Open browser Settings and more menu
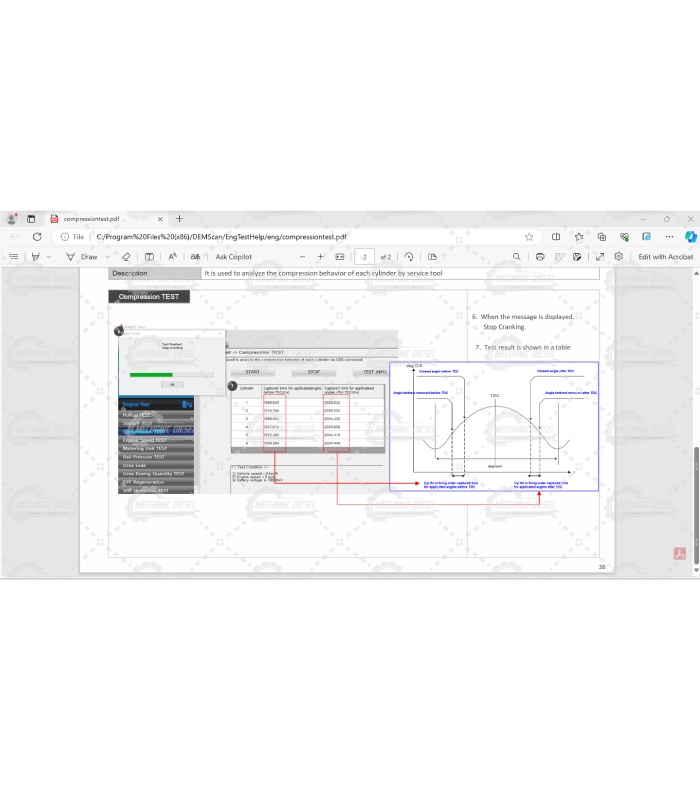This screenshot has height=800, width=700. (668, 237)
